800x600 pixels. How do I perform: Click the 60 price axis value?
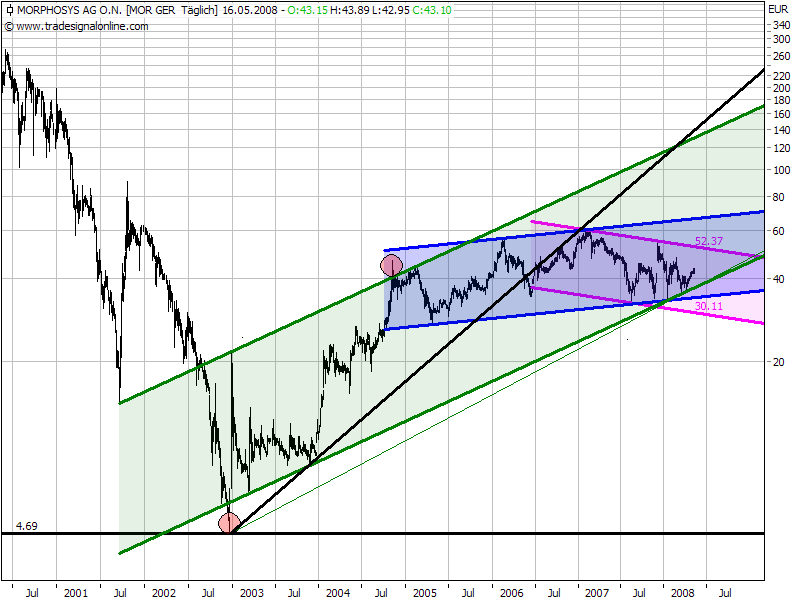[779, 232]
